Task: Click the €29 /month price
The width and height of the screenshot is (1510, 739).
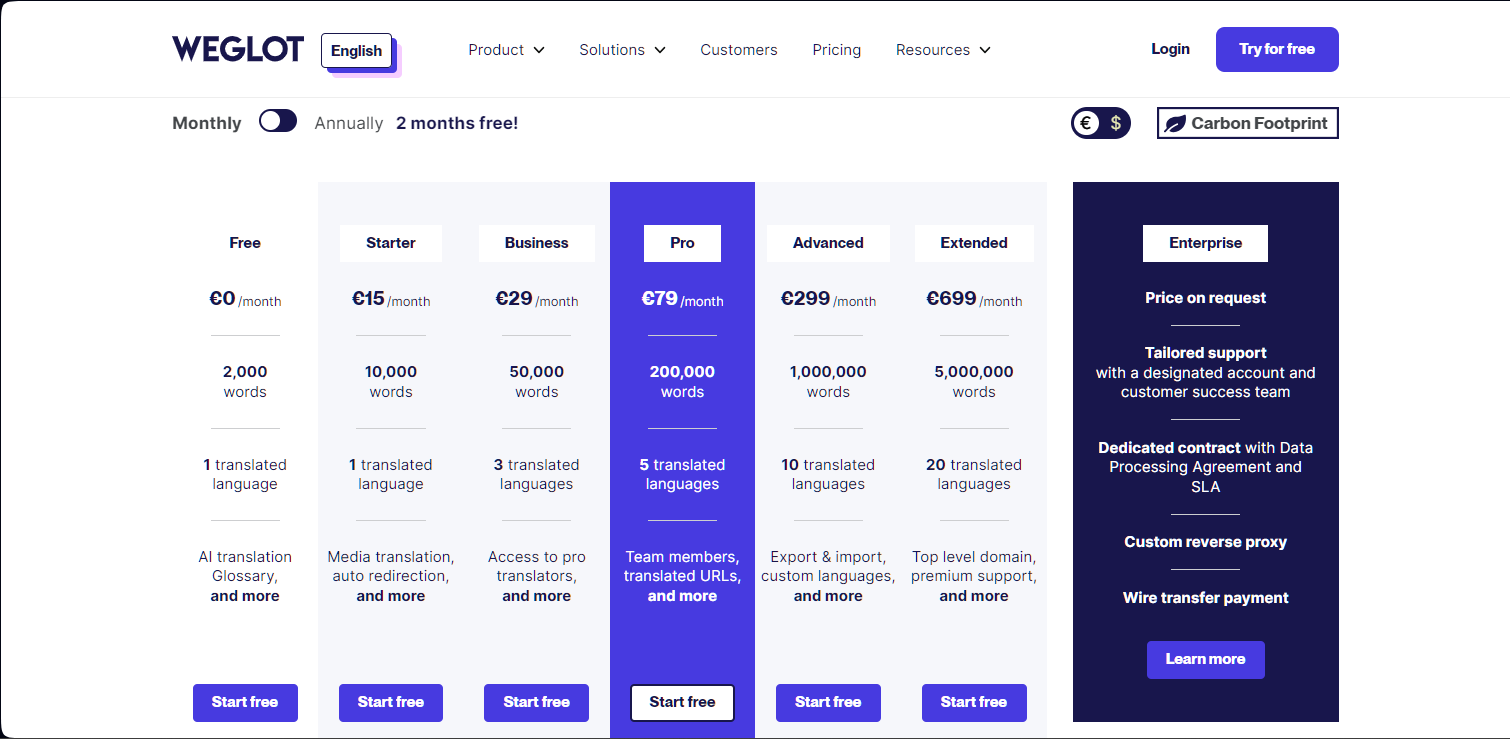Action: tap(537, 299)
